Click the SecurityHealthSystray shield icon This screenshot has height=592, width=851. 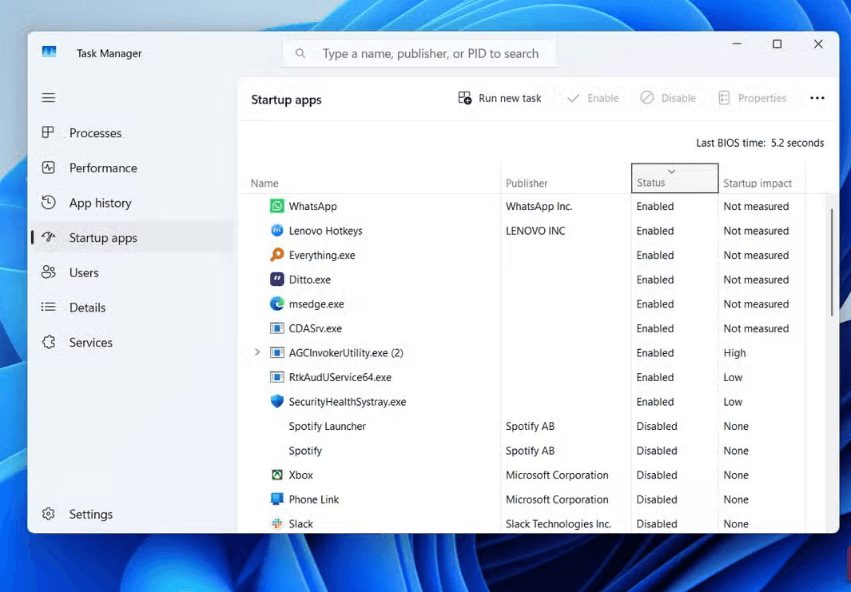click(277, 402)
